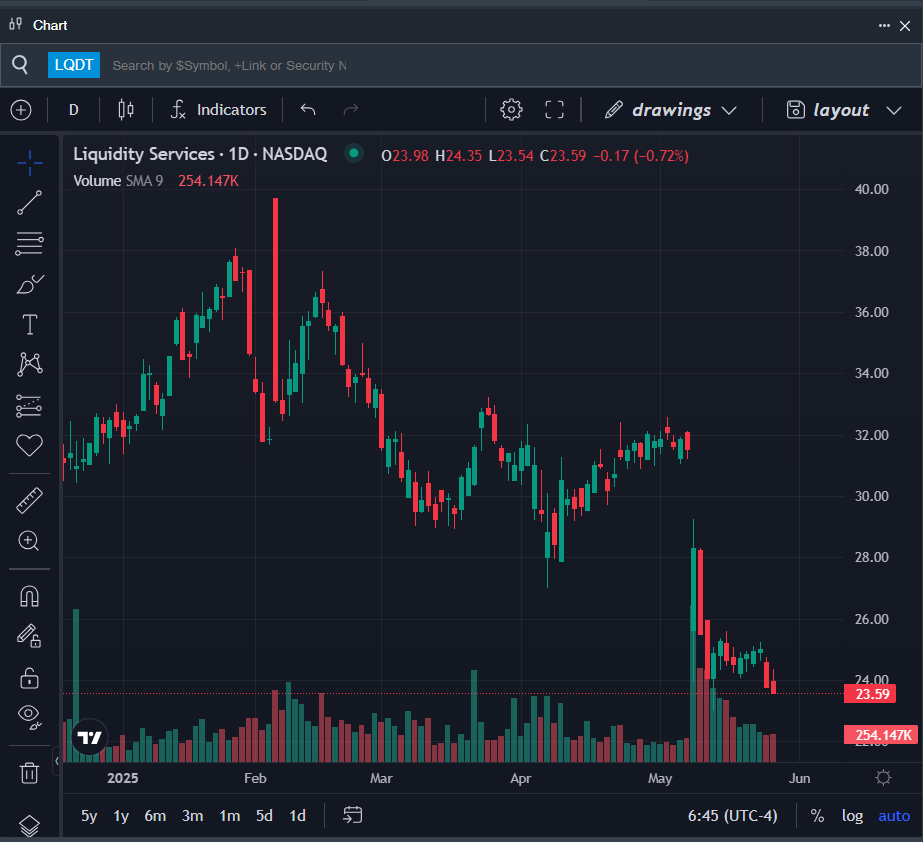Viewport: 923px width, 842px height.
Task: Remove drawings with the trash icon
Action: [x=29, y=773]
